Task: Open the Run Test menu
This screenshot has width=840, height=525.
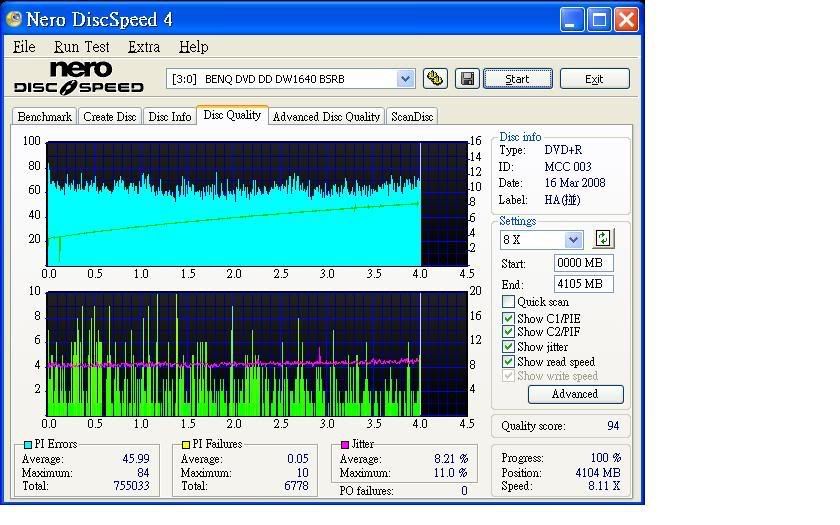Action: [x=81, y=47]
